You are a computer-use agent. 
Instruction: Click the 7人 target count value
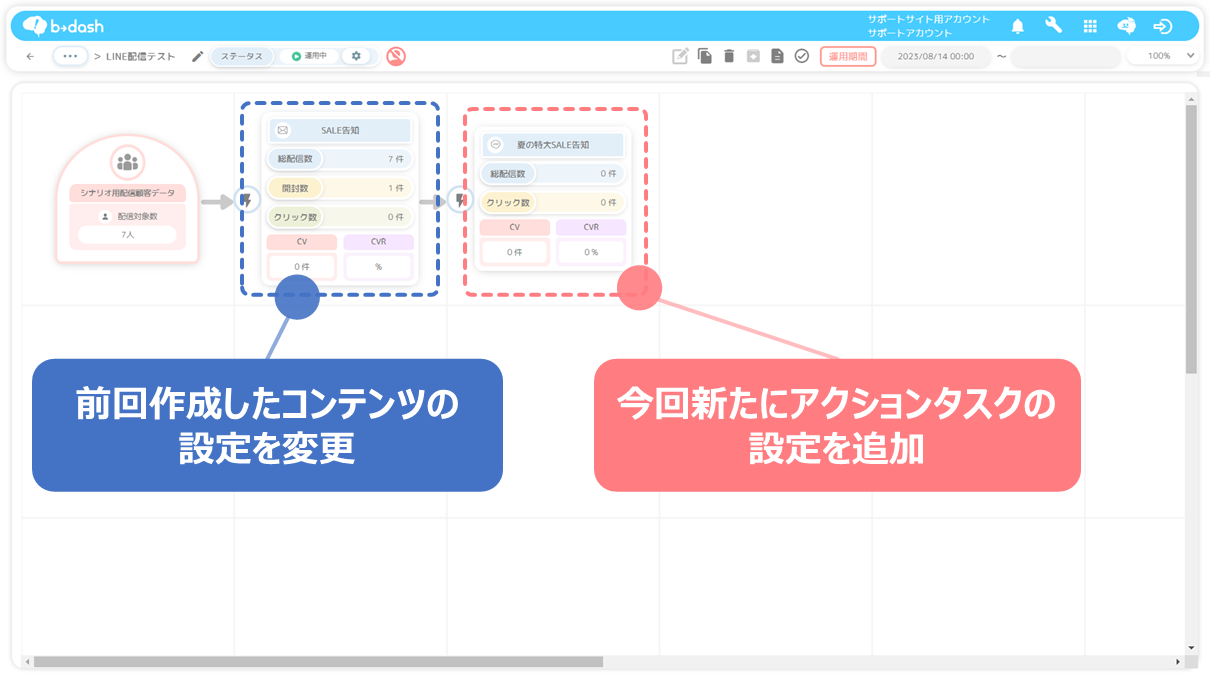(127, 235)
